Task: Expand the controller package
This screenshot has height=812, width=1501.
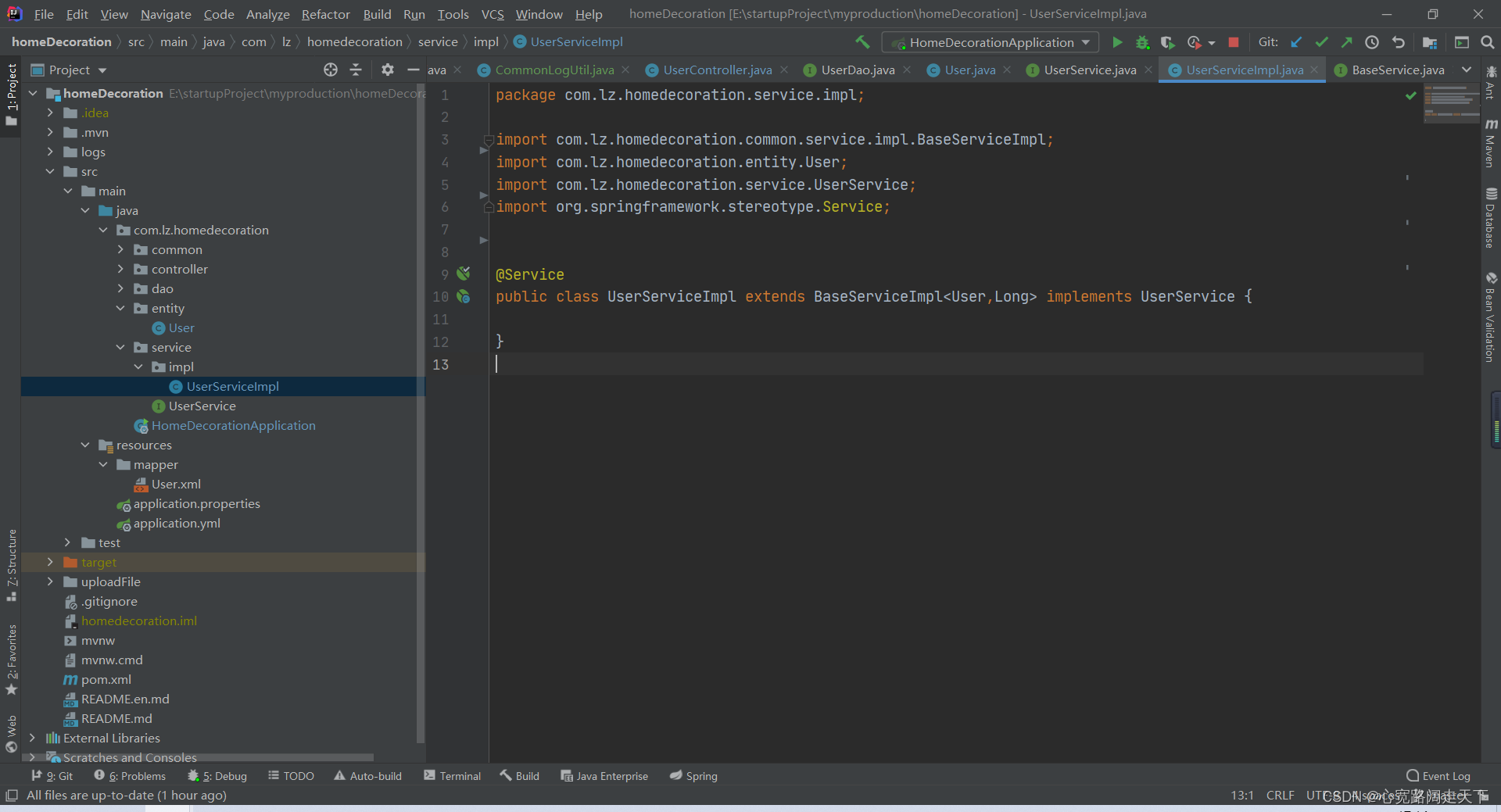Action: 120,269
